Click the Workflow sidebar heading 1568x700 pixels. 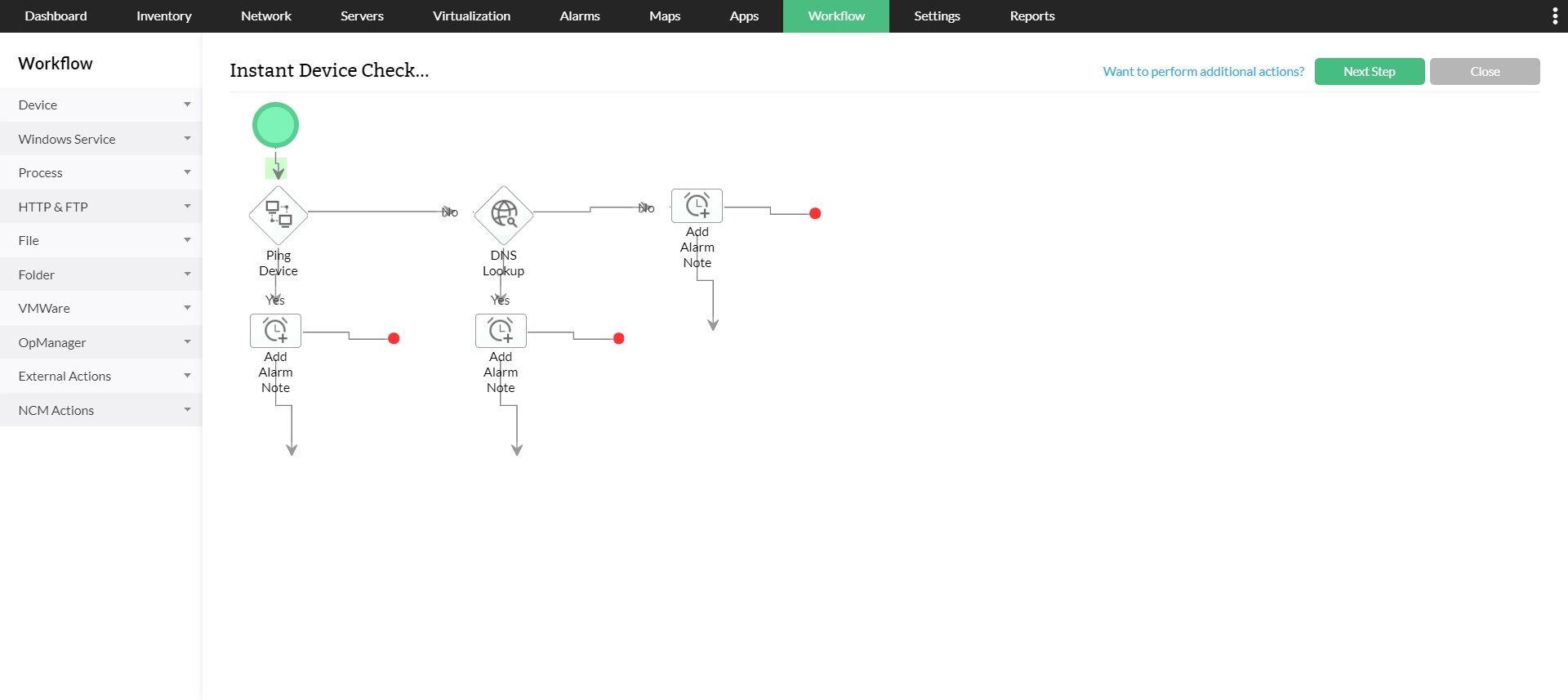pyautogui.click(x=56, y=63)
